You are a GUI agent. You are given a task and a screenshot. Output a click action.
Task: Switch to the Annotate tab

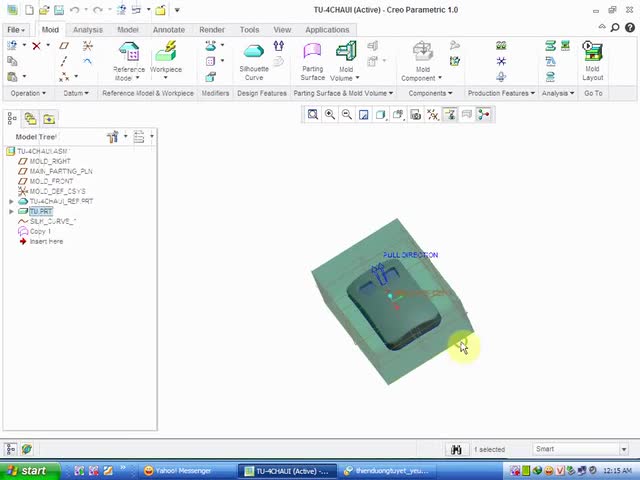169,30
